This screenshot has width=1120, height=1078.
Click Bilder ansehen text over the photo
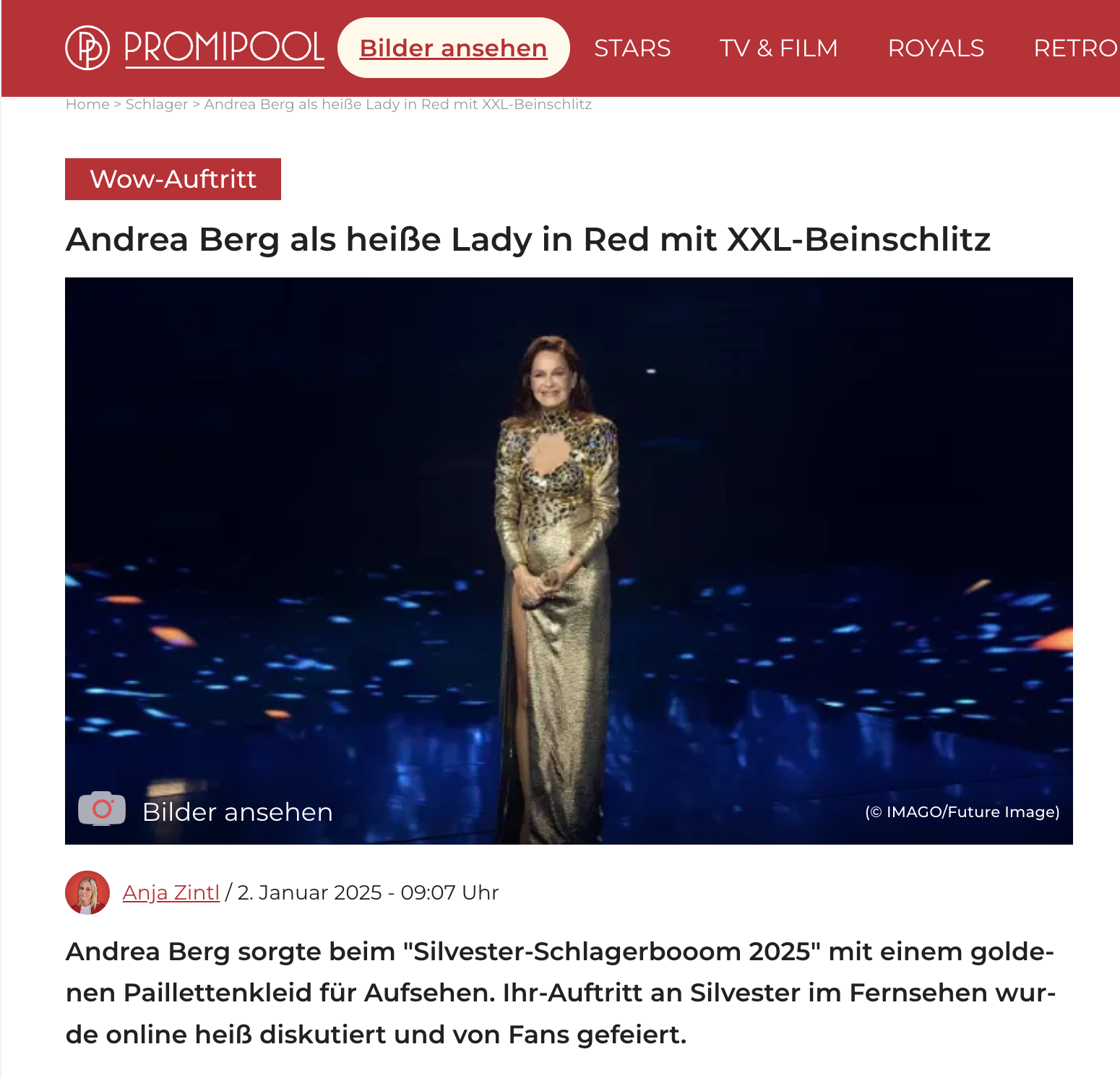(x=238, y=812)
